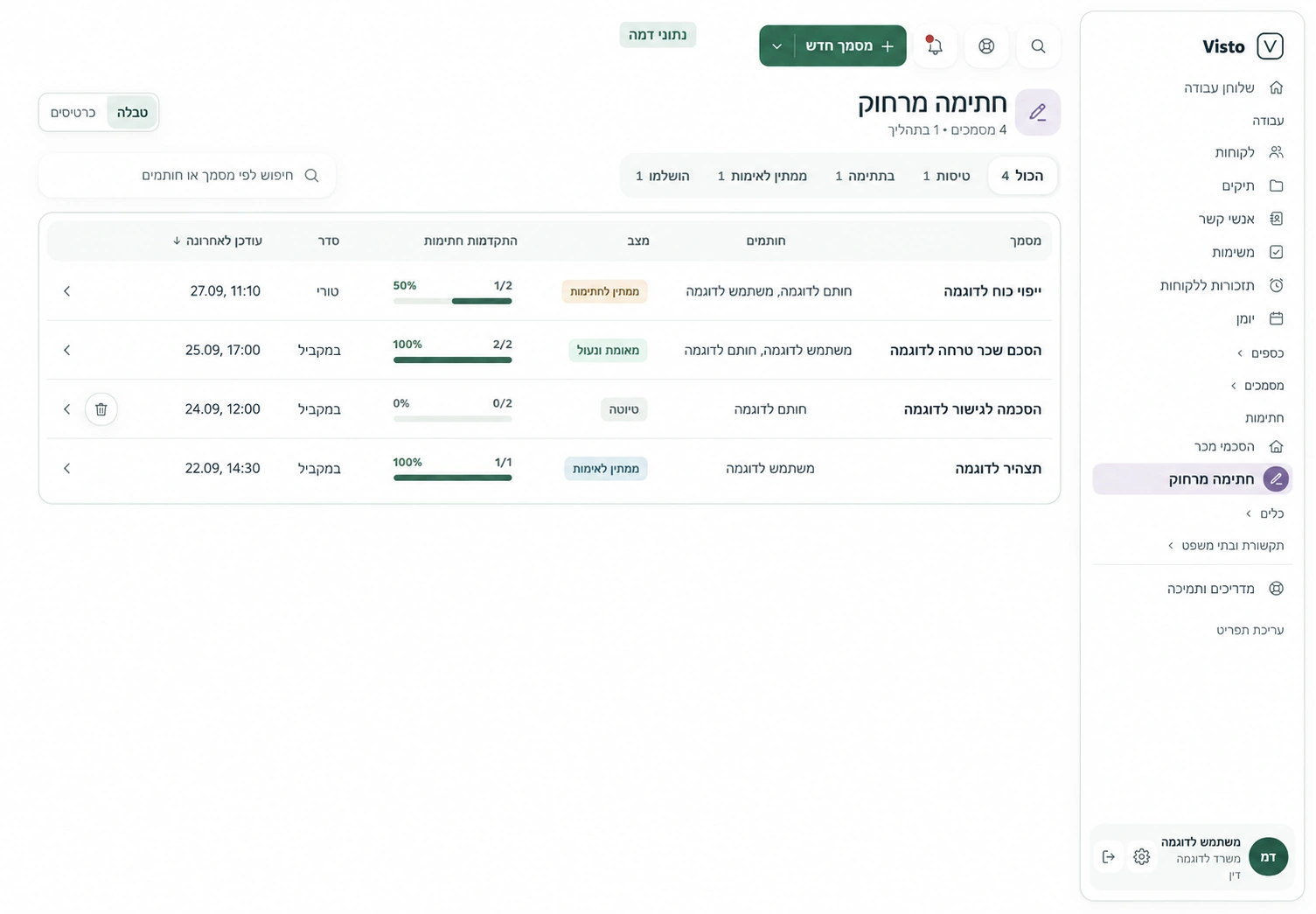Click progress bar of ייפוי כוח לדוגמה
The height and width of the screenshot is (914, 1316).
tap(453, 301)
